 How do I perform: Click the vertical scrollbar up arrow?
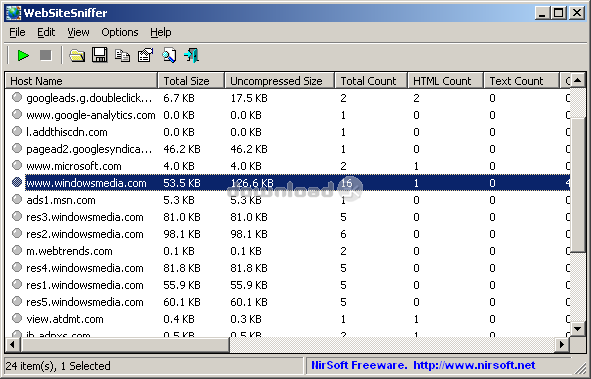[577, 80]
